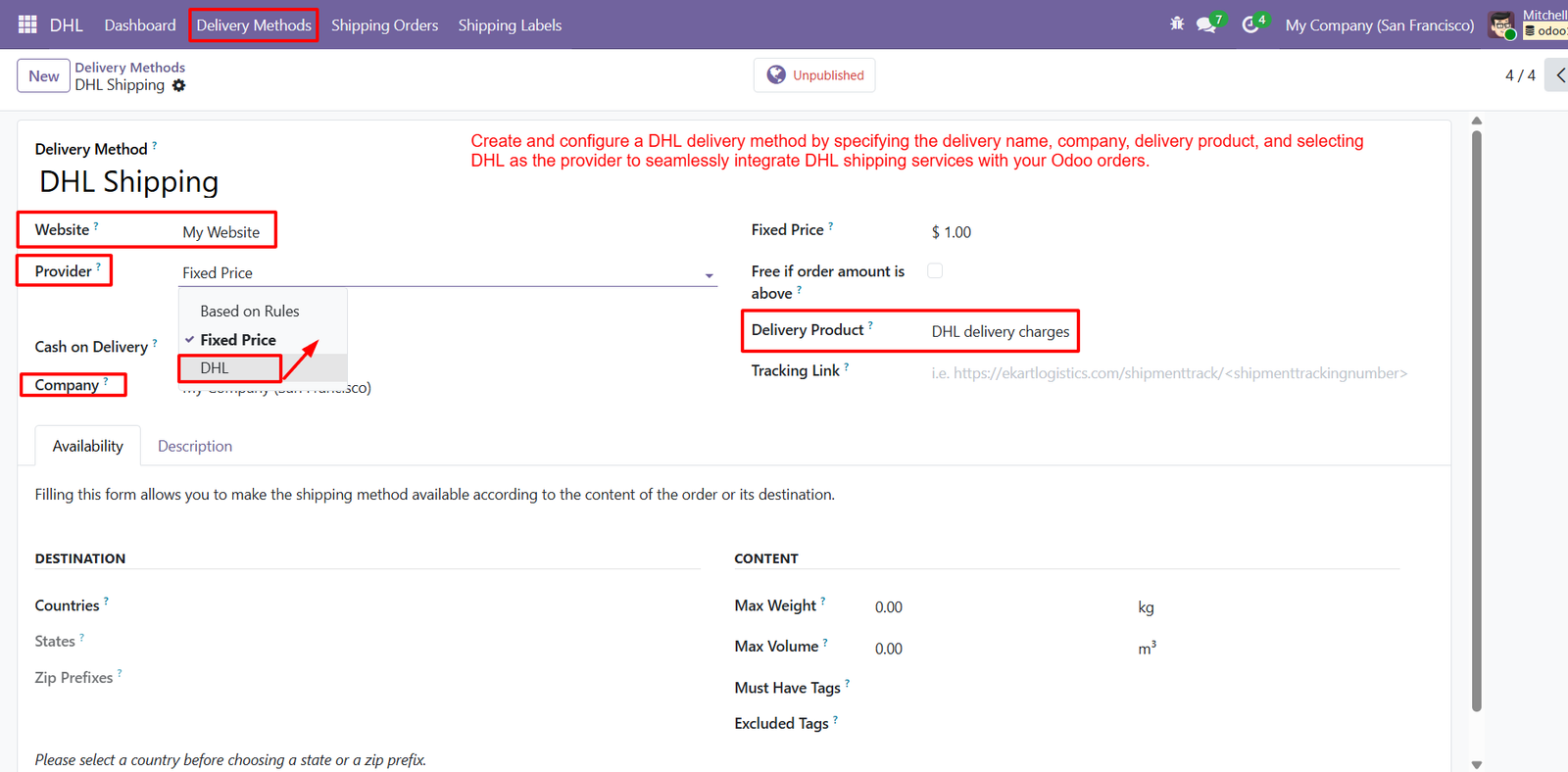Click help icon next to Provider label
Viewport: 1568px width, 772px height.
98,265
